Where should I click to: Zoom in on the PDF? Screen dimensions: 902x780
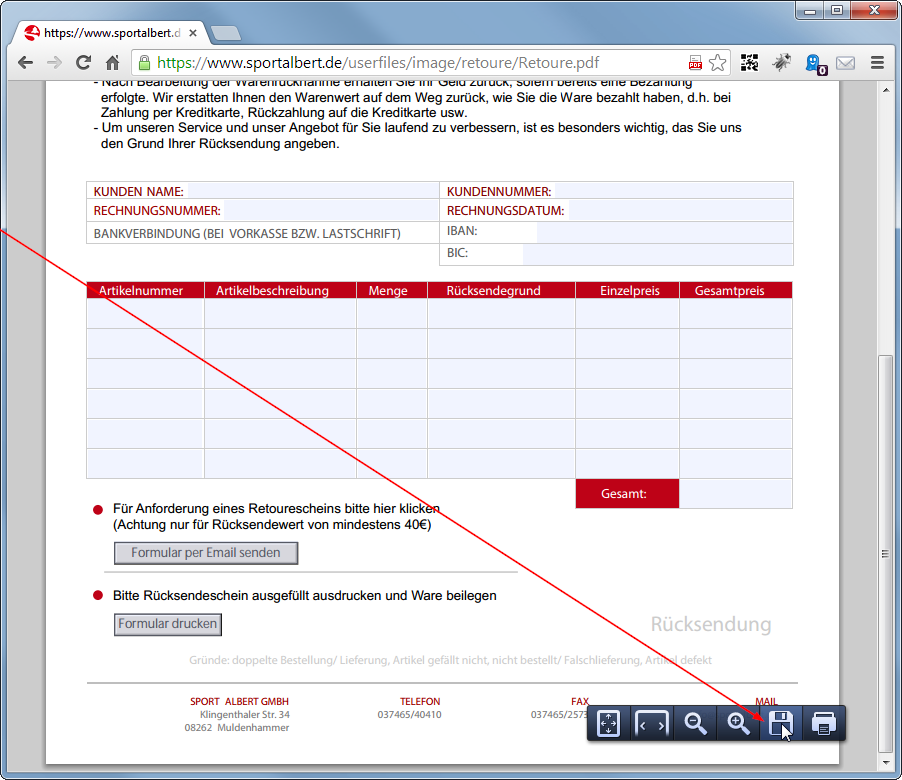click(x=739, y=723)
